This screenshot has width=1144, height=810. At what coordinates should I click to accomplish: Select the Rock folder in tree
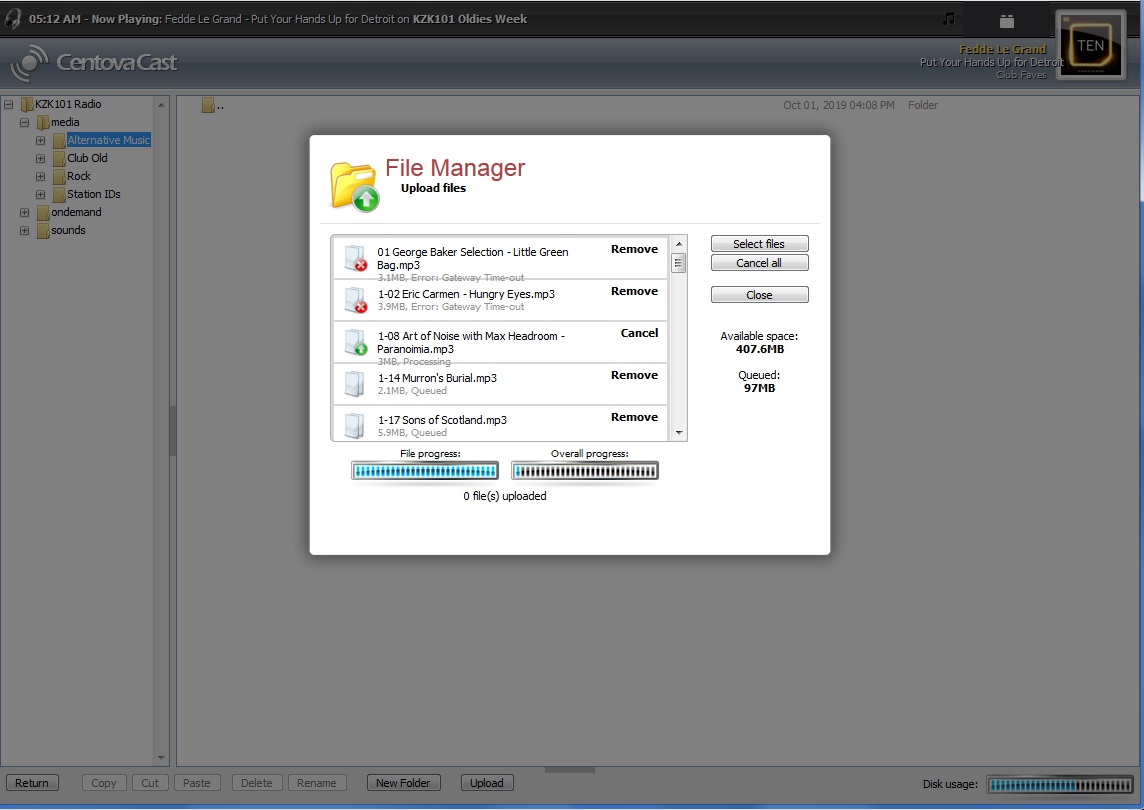coord(78,176)
